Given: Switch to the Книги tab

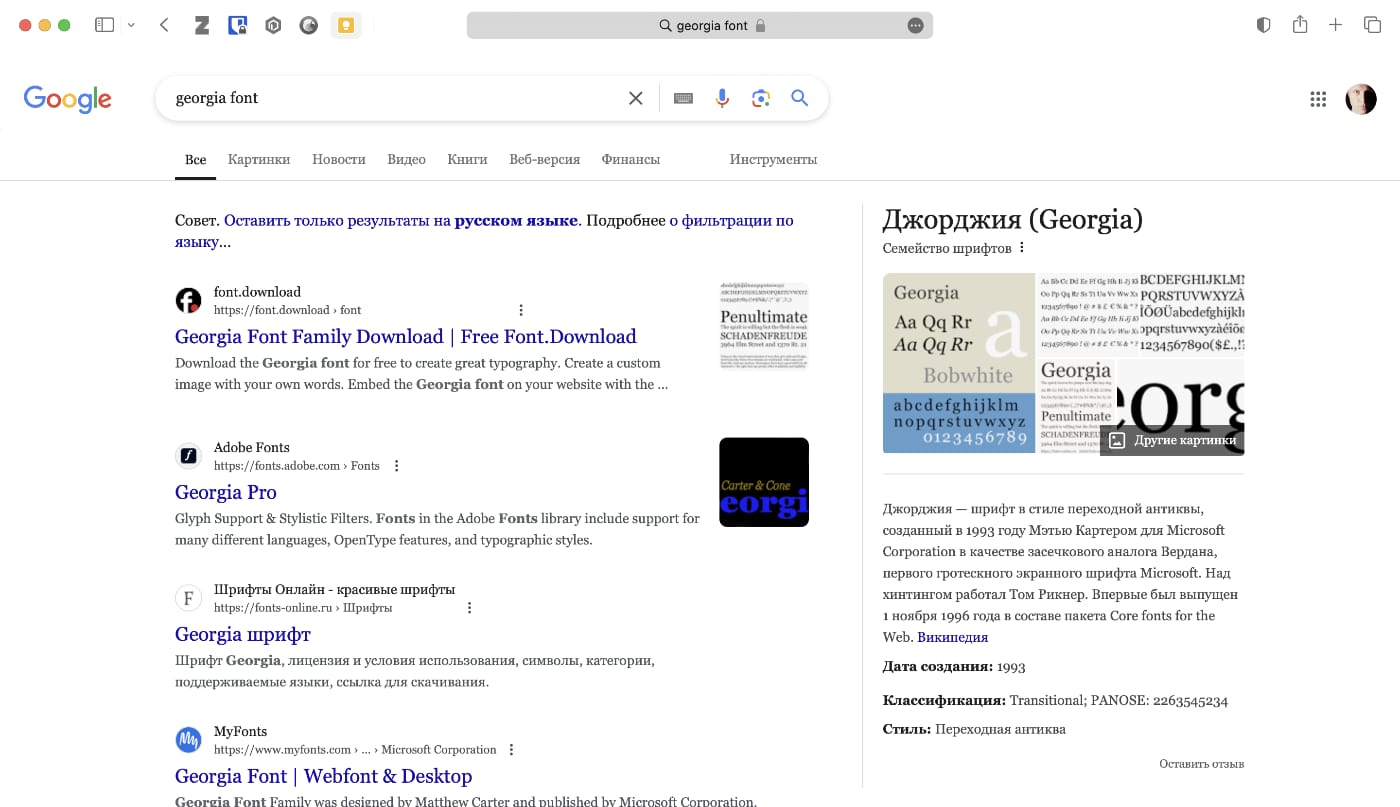Looking at the screenshot, I should [x=468, y=159].
